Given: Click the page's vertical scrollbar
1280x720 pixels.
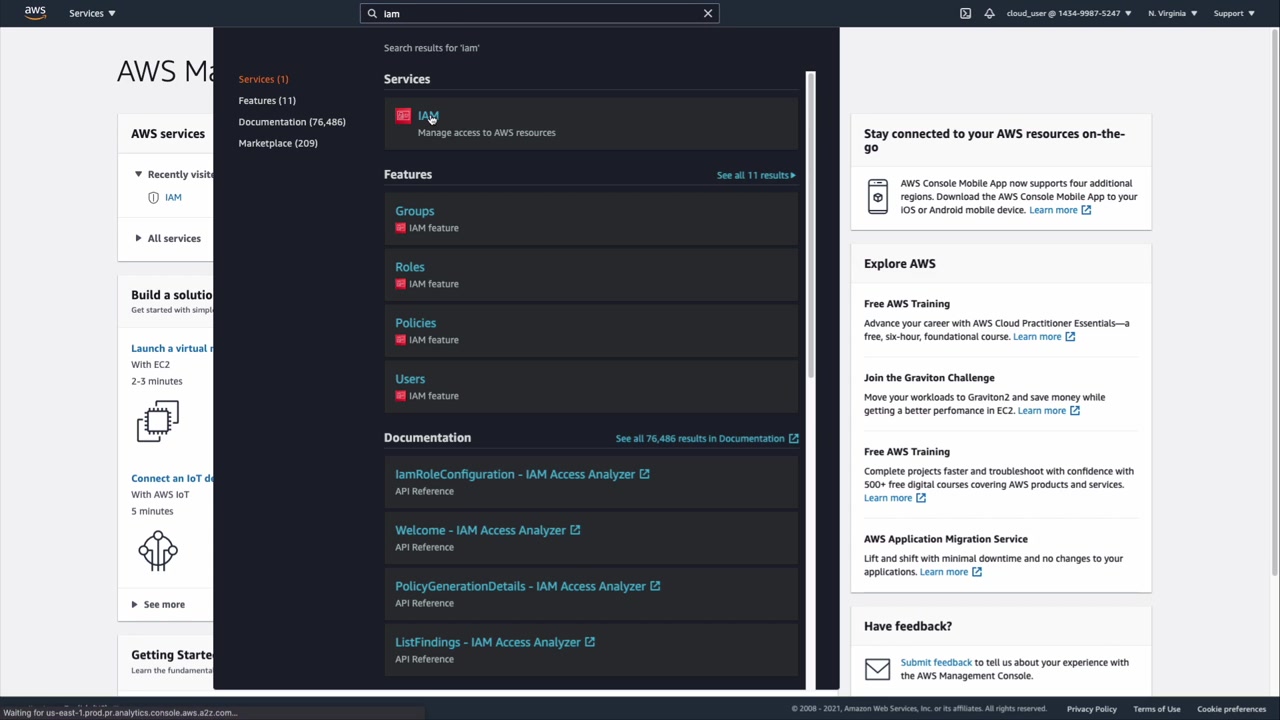Looking at the screenshot, I should pyautogui.click(x=1274, y=300).
